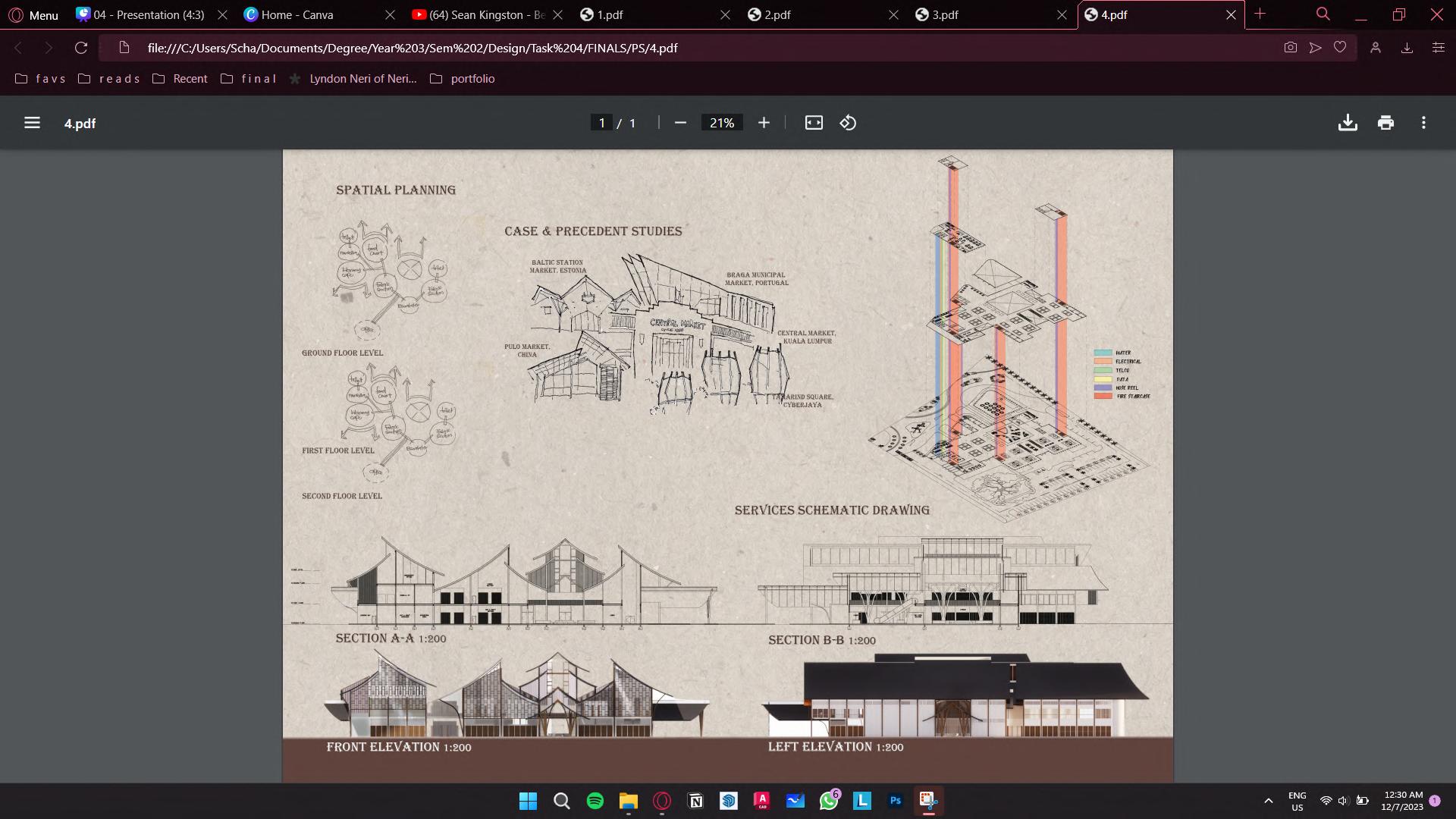
Task: Switch to the 3.pdf tab
Action: point(945,14)
